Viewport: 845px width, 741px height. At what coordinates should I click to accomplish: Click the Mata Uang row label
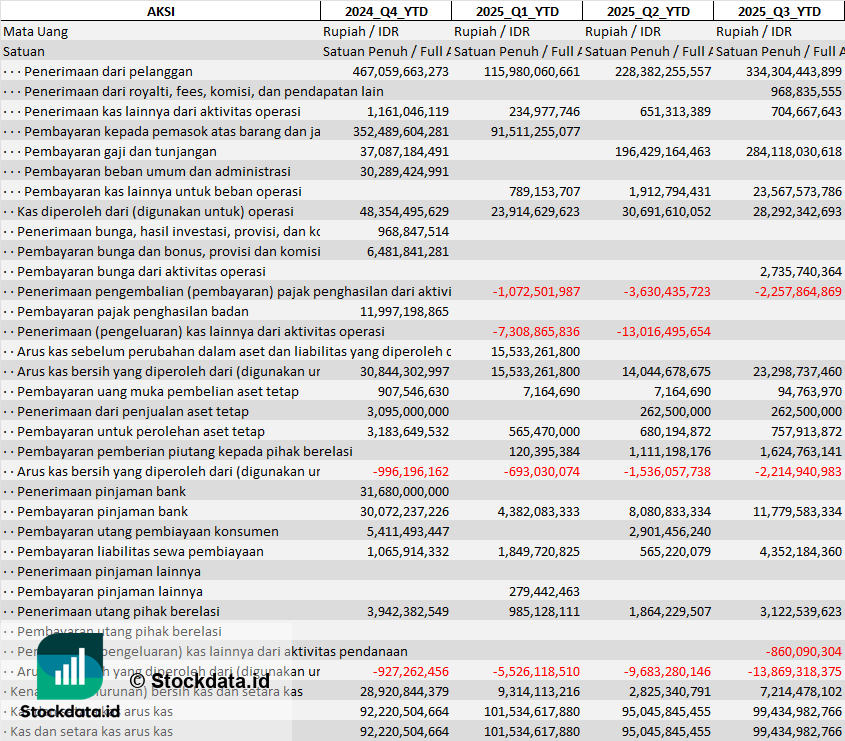coord(36,31)
